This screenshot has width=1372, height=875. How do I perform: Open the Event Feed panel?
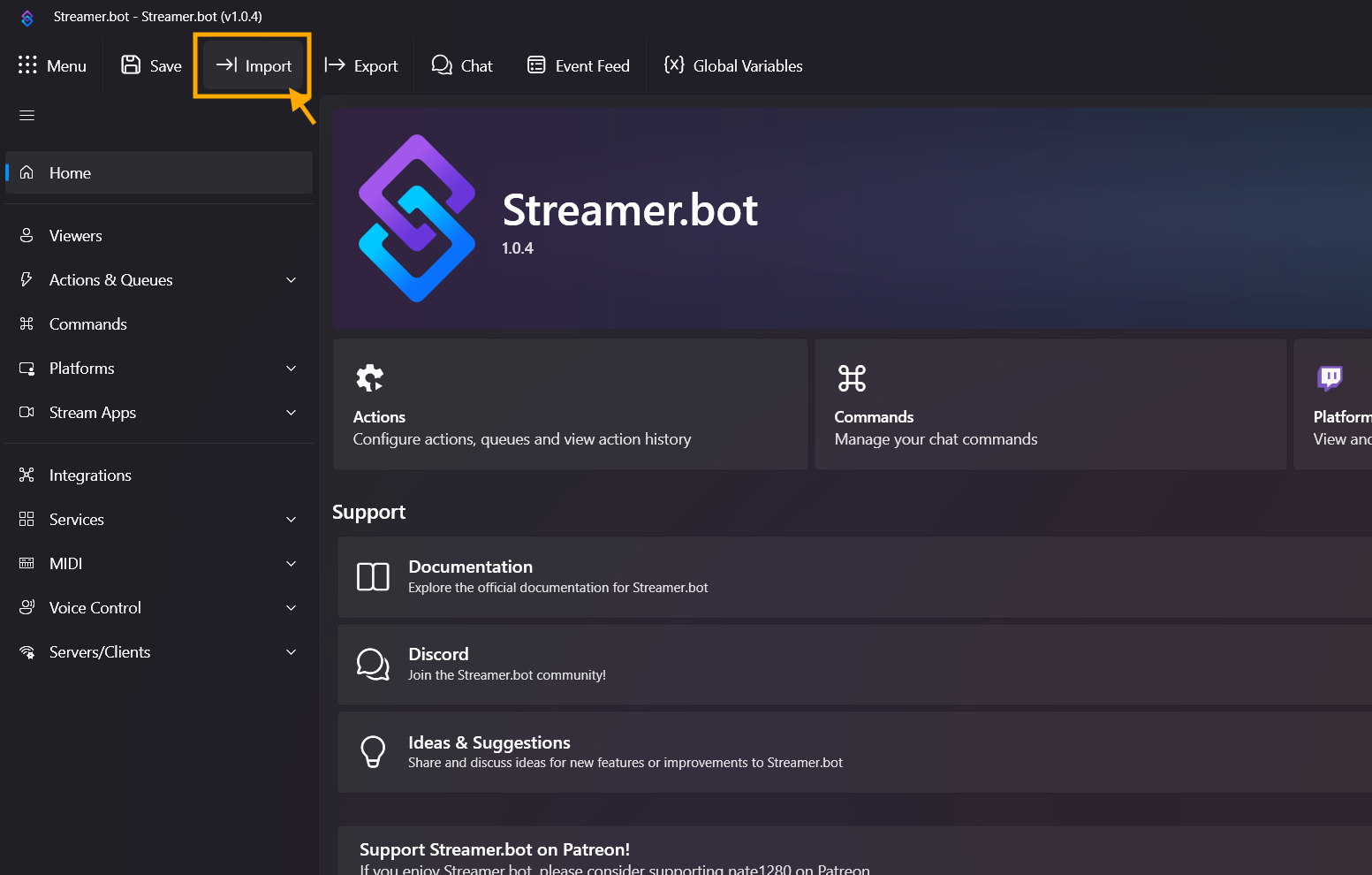pyautogui.click(x=579, y=65)
